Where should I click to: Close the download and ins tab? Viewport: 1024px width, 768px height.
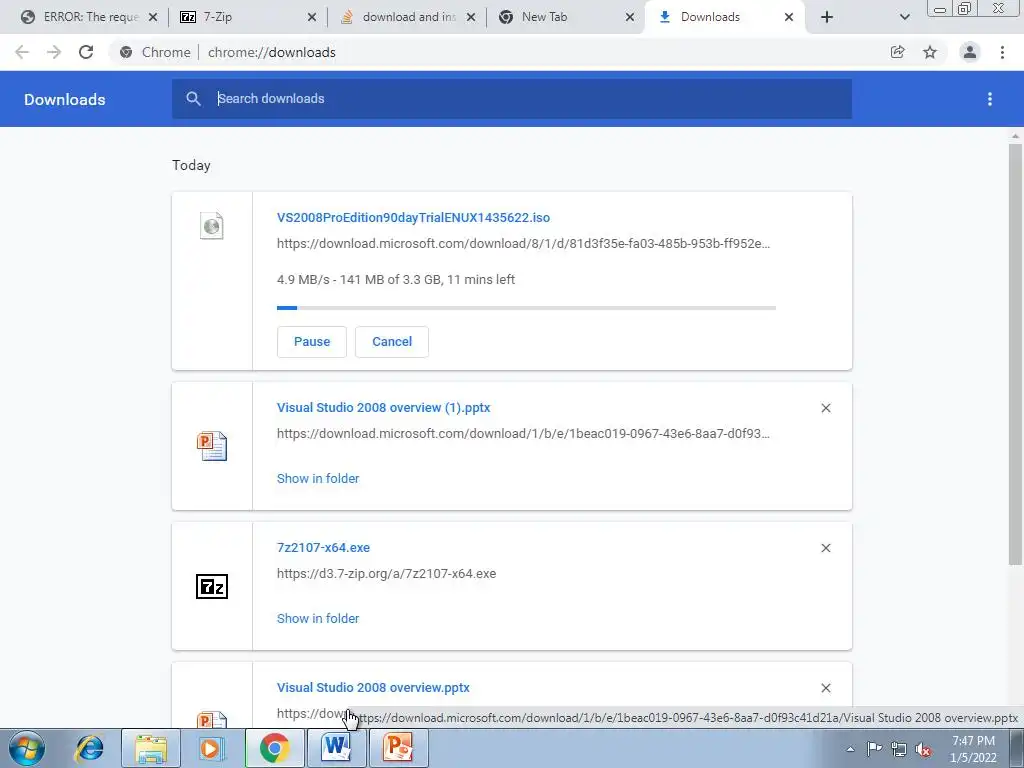471,18
